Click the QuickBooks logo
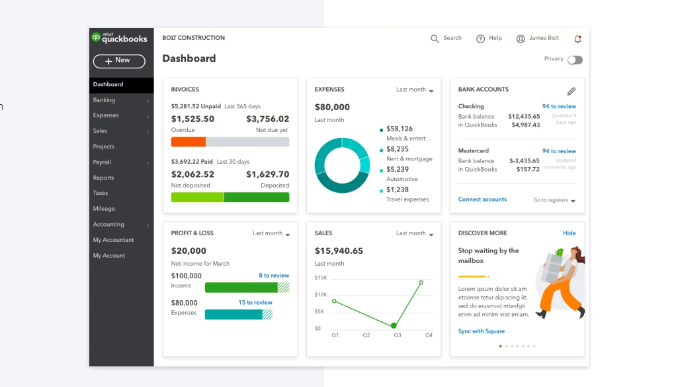Viewport: 696px width, 387px height. click(x=119, y=38)
